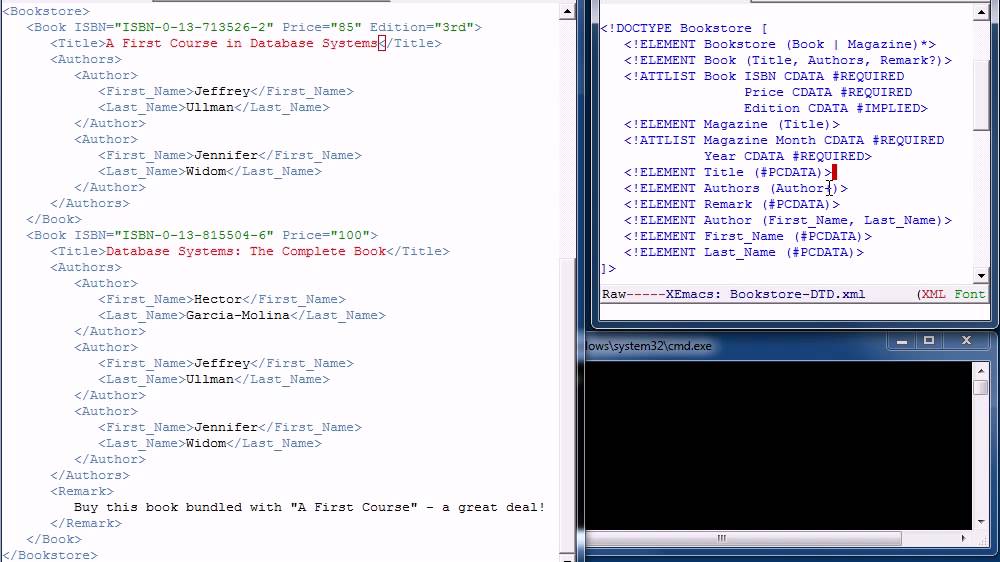1000x562 pixels.
Task: Minimize the cmd.exe window
Action: (902, 341)
